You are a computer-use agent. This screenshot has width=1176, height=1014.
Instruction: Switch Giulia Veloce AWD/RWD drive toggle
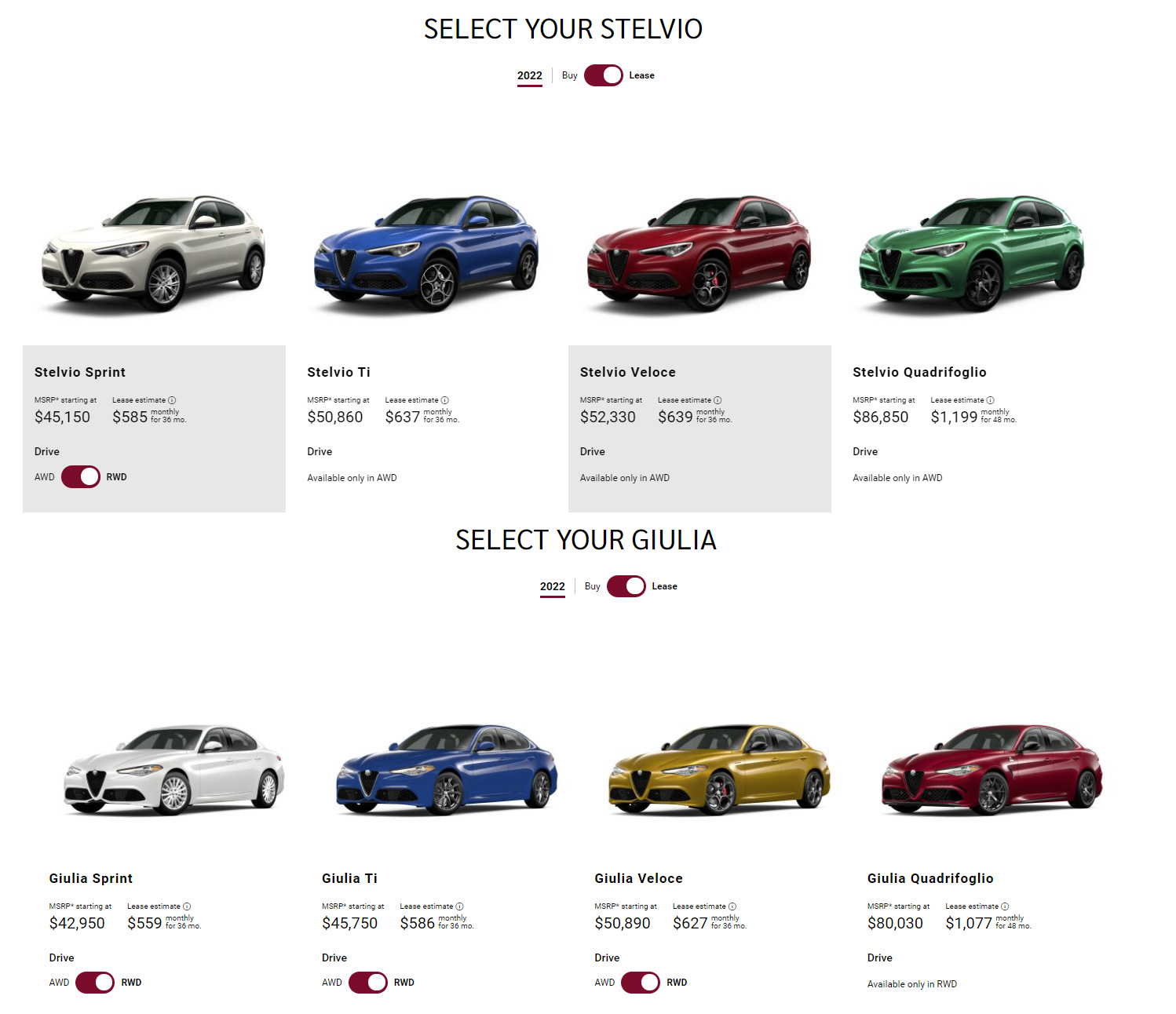pos(641,983)
